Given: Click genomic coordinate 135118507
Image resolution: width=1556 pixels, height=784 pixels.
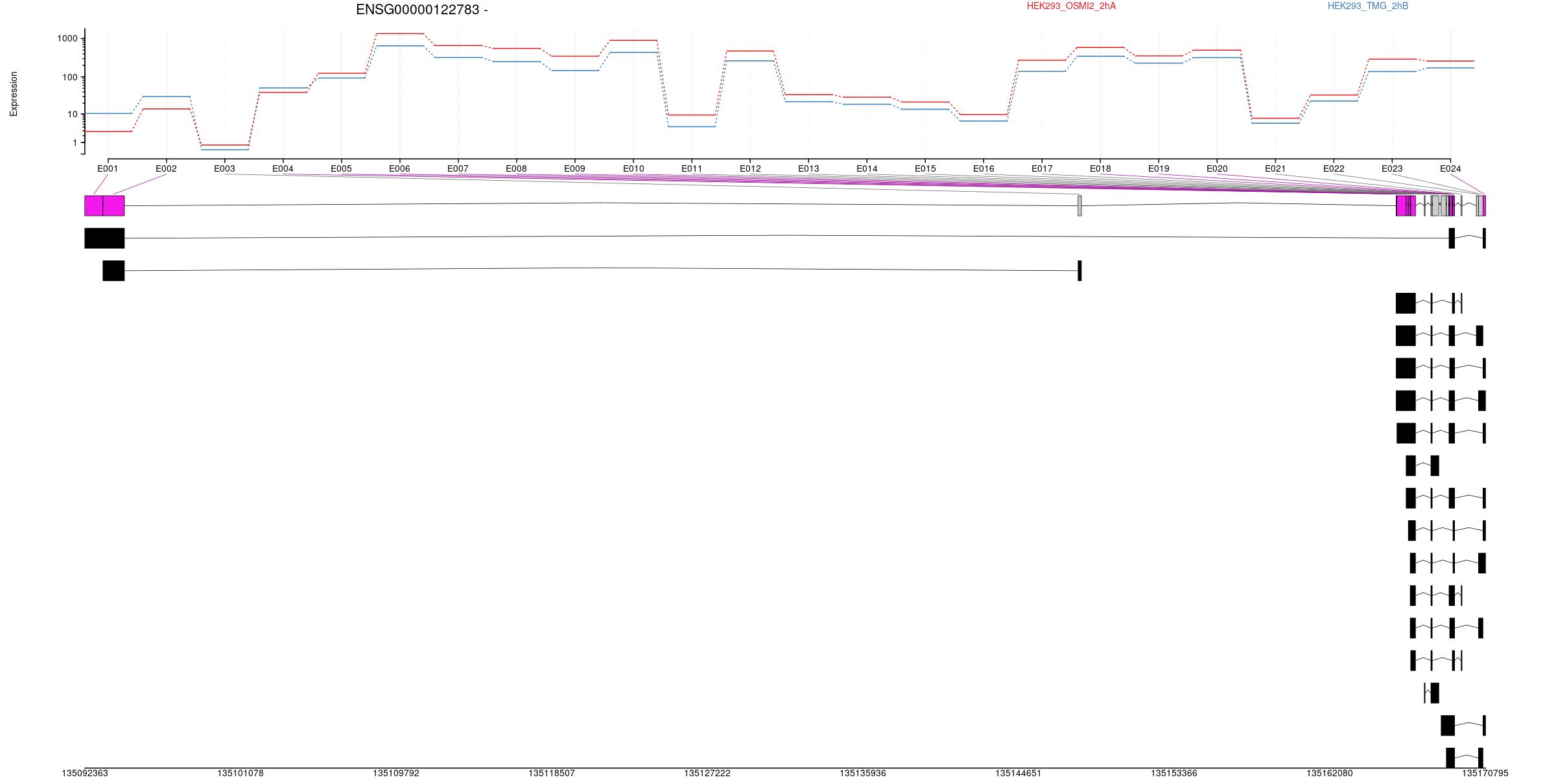Looking at the screenshot, I should 552,774.
